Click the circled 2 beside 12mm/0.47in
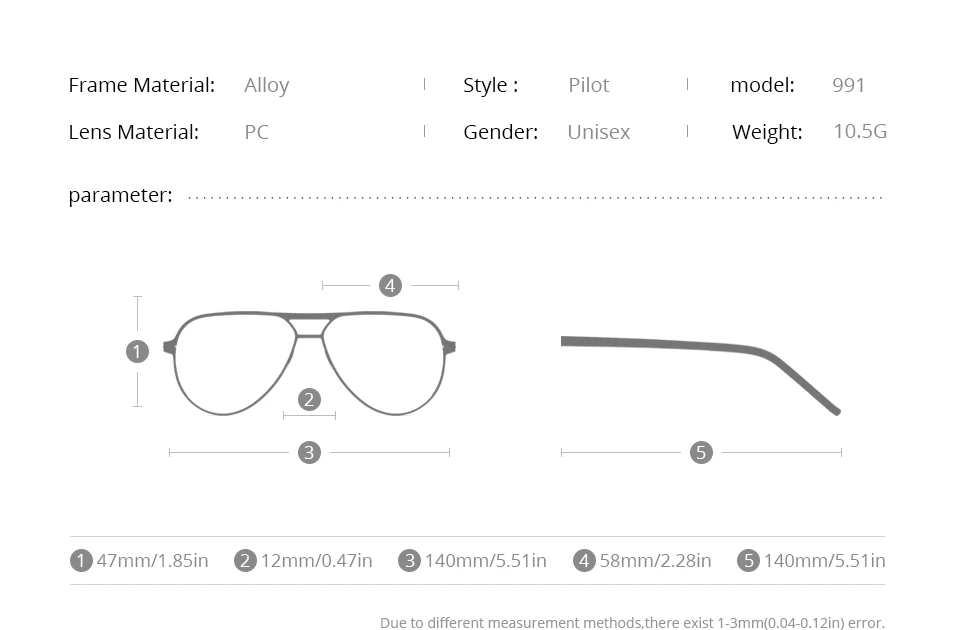The image size is (955, 630). coord(245,561)
